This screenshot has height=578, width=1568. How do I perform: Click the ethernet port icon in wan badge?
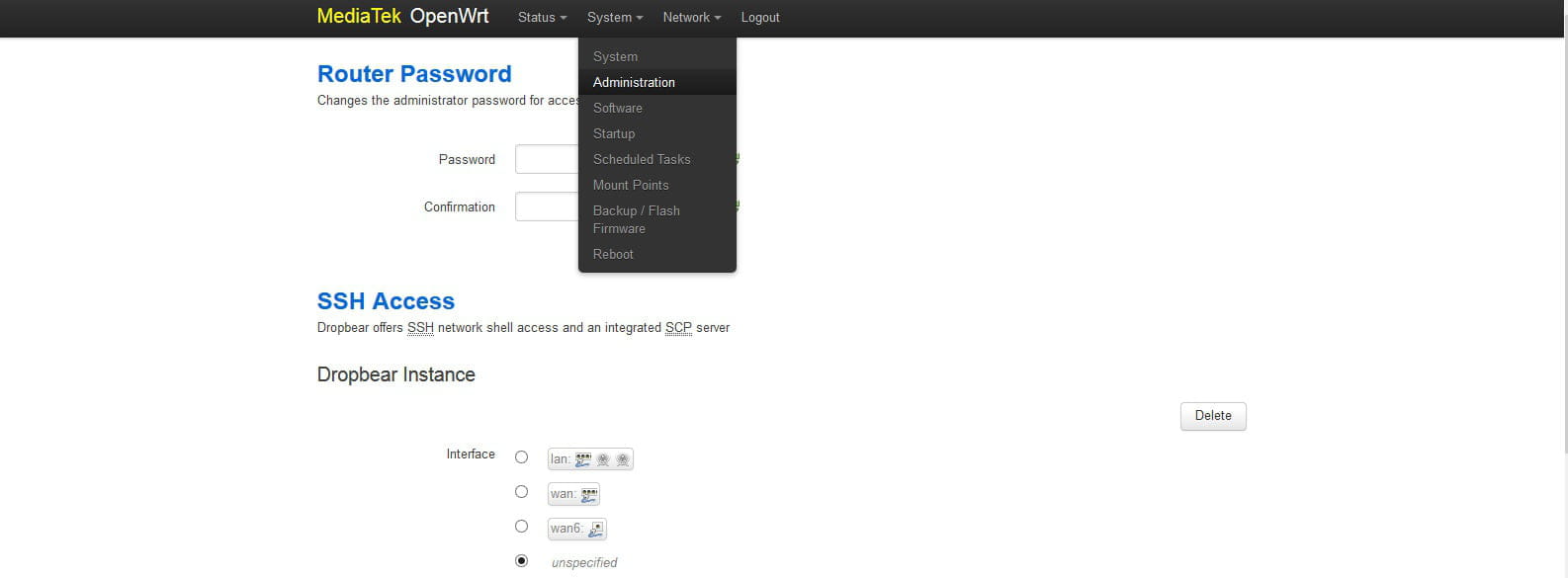589,494
